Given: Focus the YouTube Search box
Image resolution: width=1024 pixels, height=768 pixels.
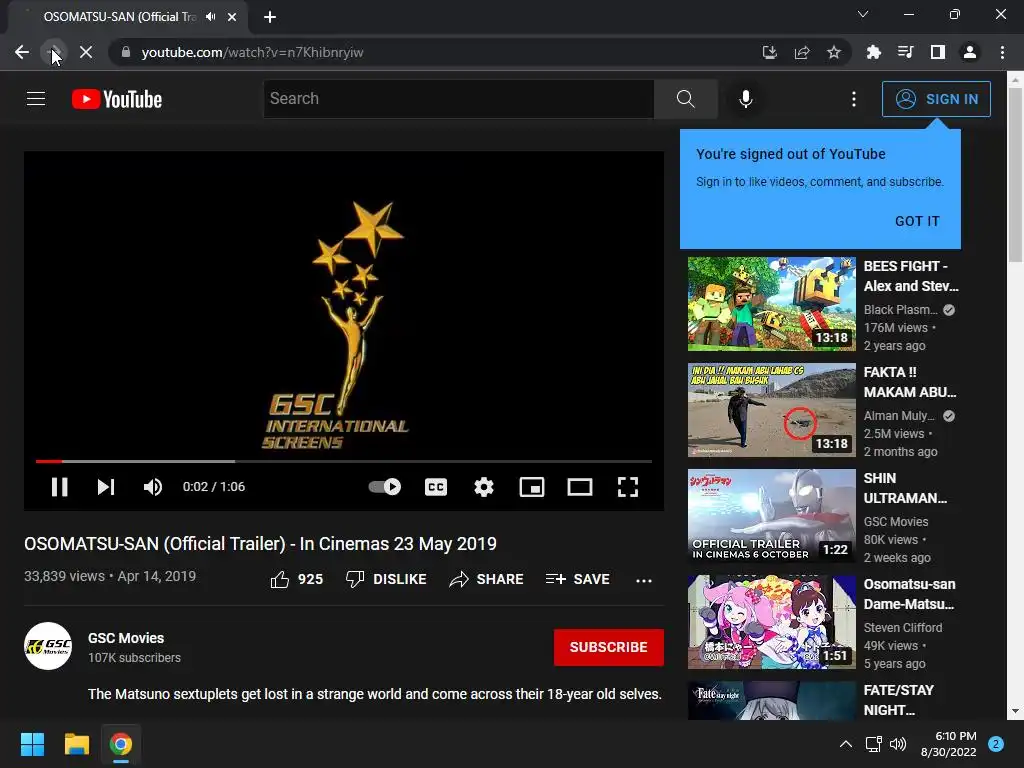Looking at the screenshot, I should tap(458, 99).
